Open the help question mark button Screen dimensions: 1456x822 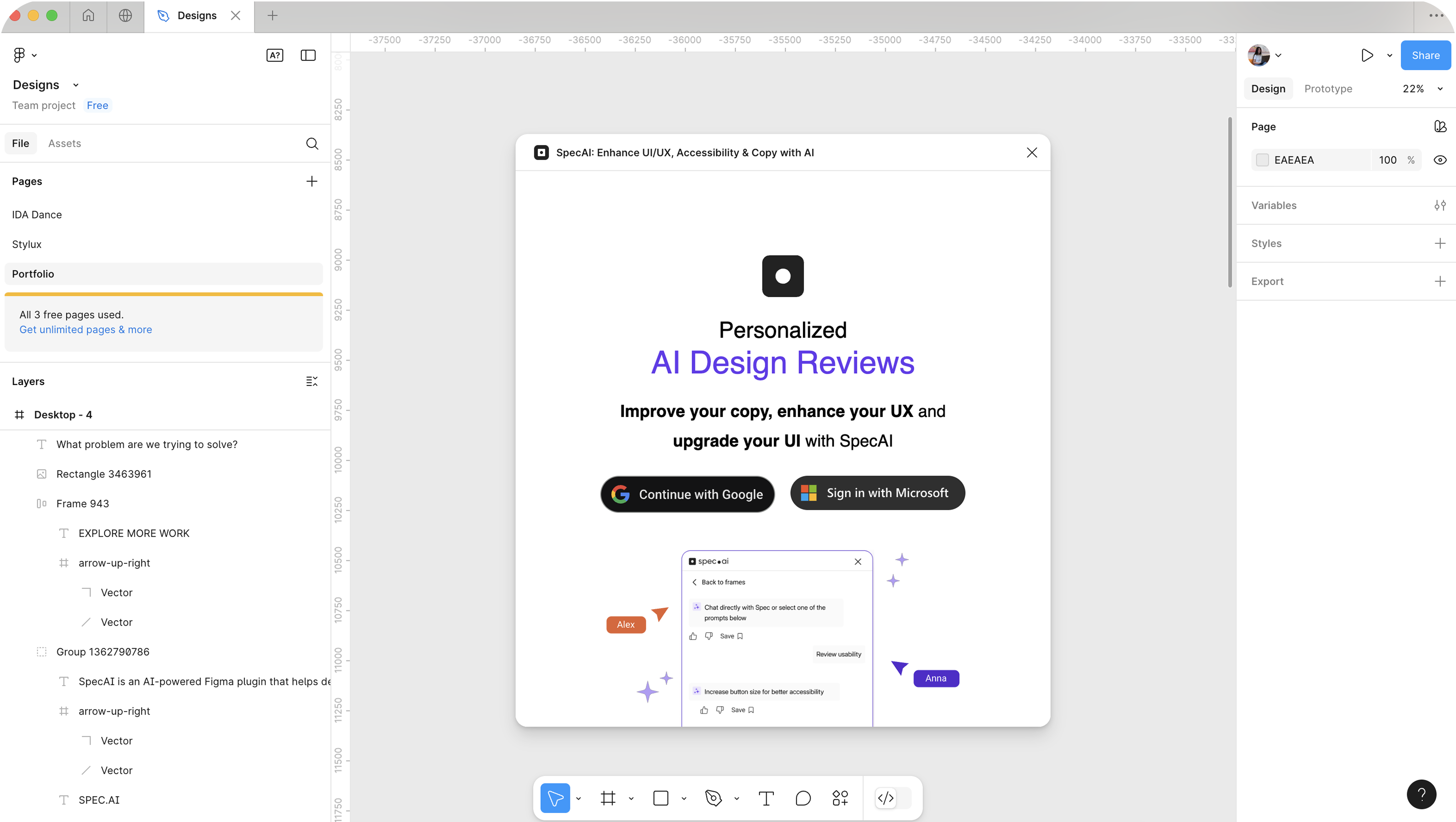point(1421,794)
